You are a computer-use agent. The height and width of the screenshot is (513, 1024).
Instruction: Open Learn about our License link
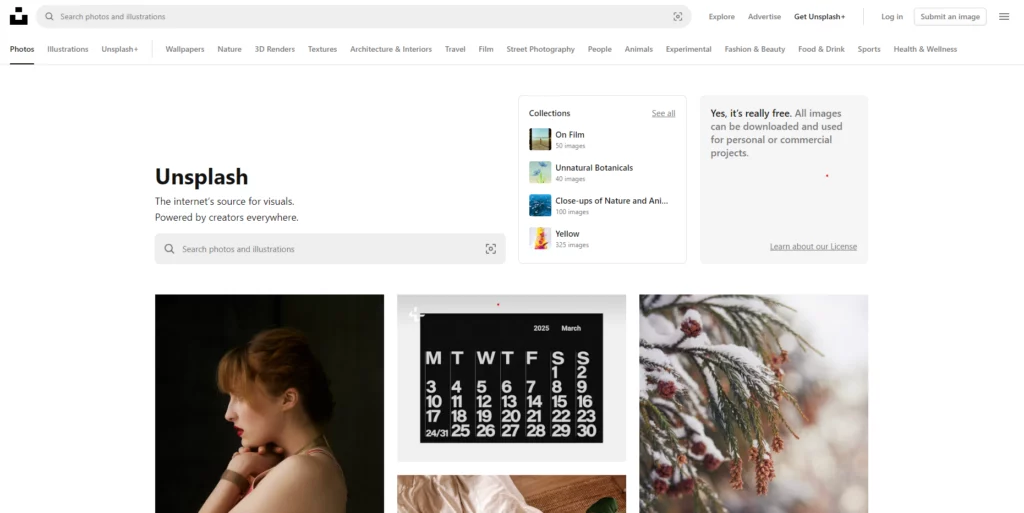(x=813, y=247)
